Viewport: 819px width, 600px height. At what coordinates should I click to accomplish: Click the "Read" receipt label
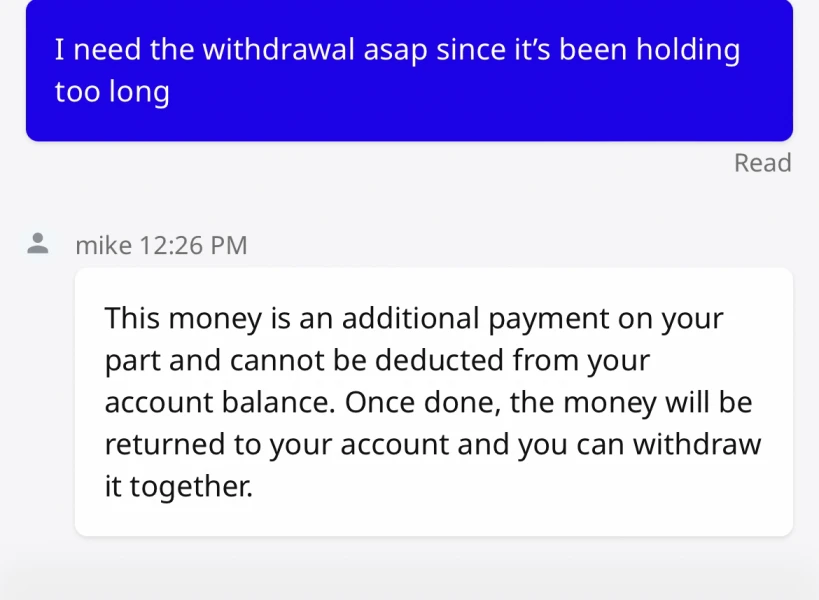tap(762, 163)
